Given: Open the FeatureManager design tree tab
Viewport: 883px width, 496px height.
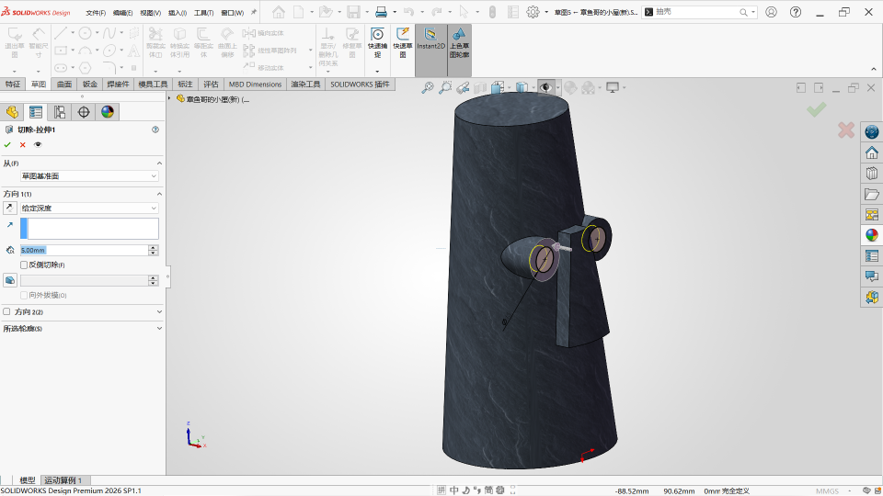Looking at the screenshot, I should [12, 112].
